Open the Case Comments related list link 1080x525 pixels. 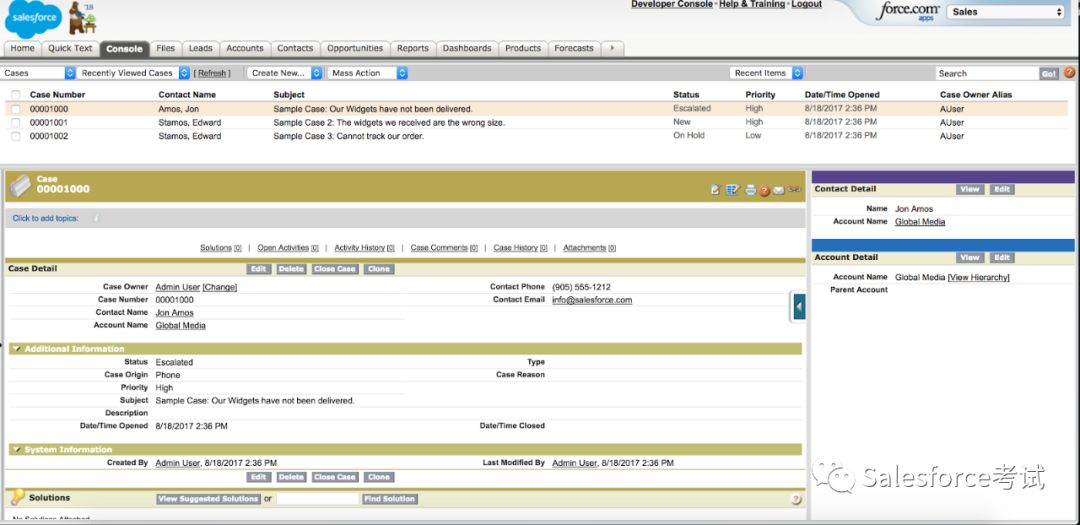pyautogui.click(x=444, y=248)
